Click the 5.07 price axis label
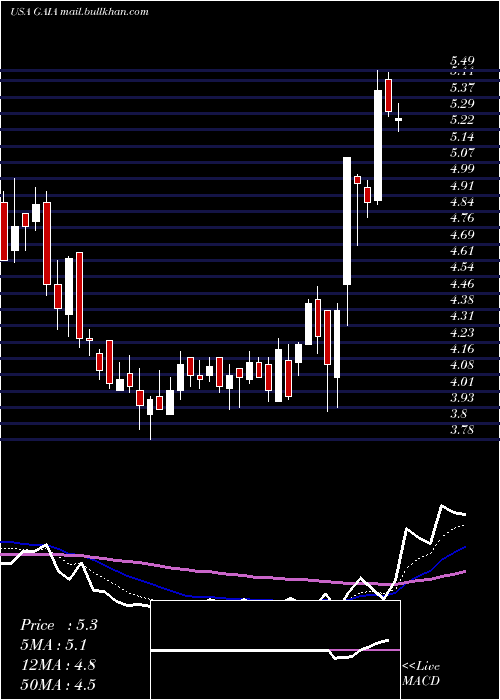This screenshot has height=700, width=500. coord(462,153)
